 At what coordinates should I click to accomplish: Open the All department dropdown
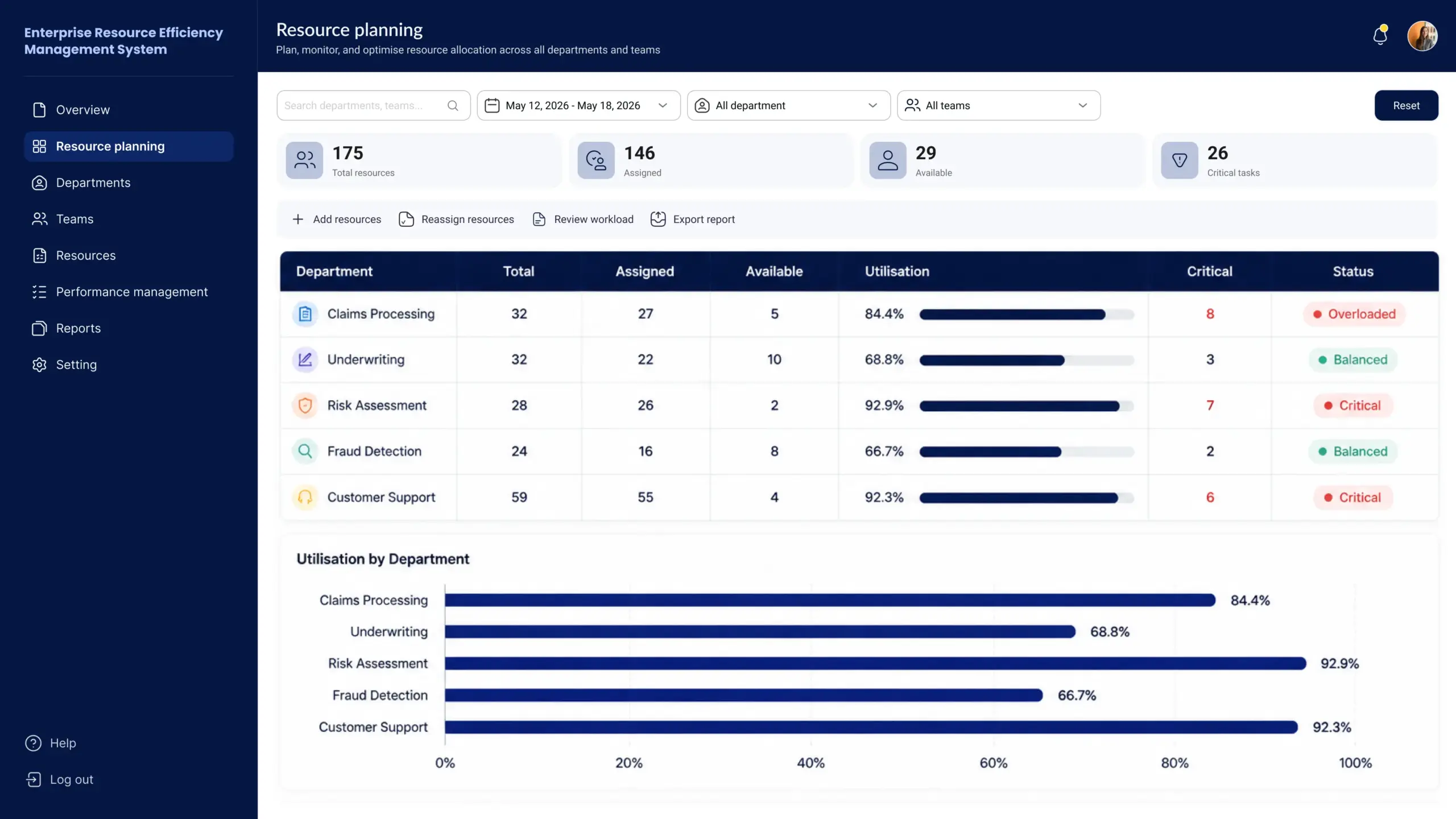[788, 106]
